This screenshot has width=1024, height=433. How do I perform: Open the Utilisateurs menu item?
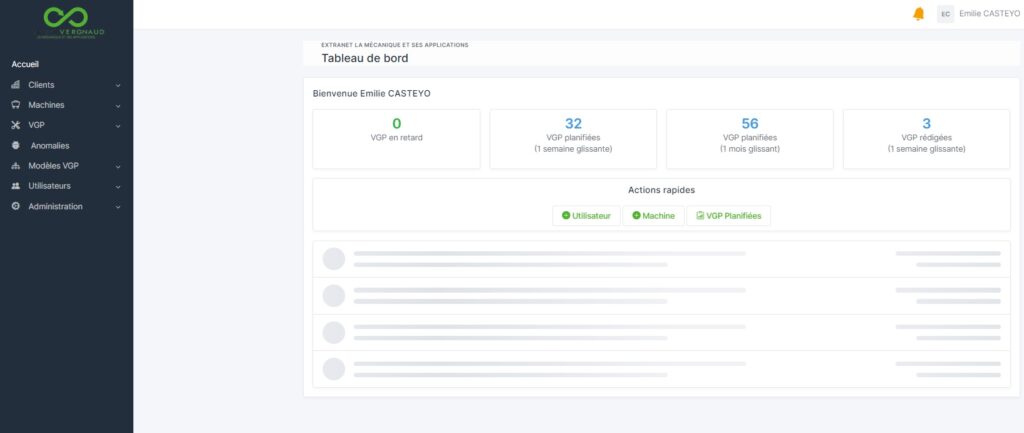[67, 186]
